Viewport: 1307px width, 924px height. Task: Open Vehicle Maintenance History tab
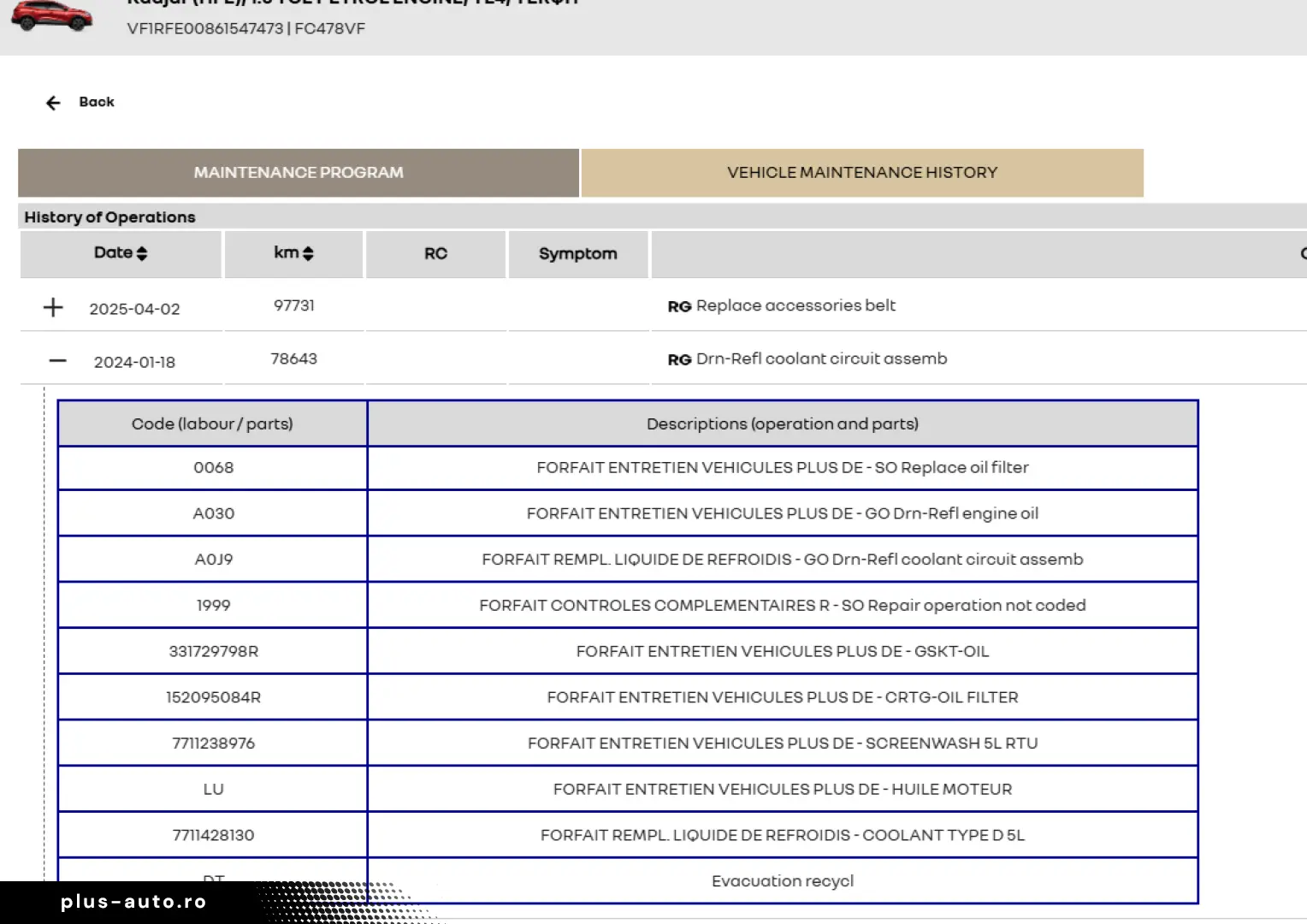click(x=862, y=173)
